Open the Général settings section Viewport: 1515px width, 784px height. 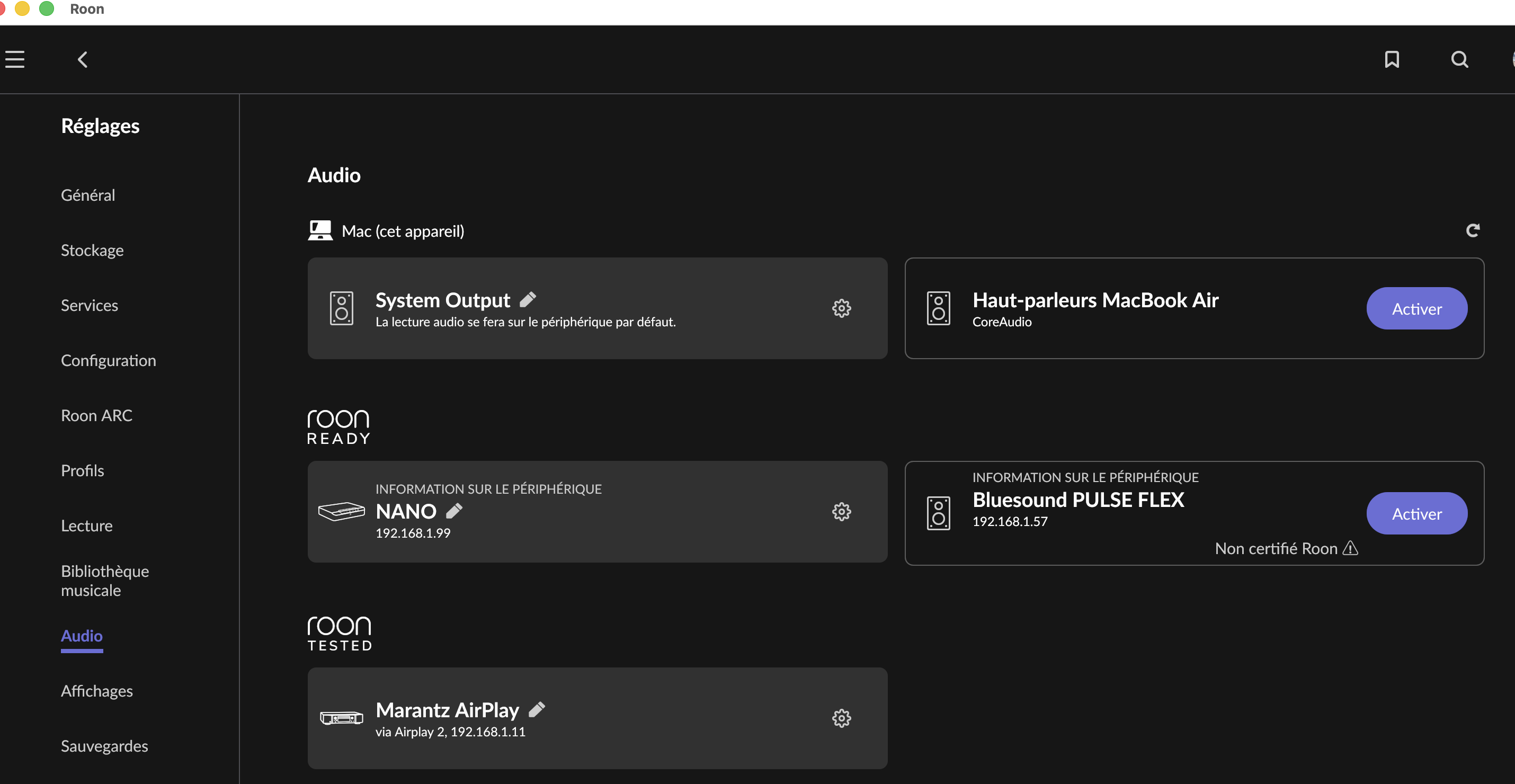[87, 195]
